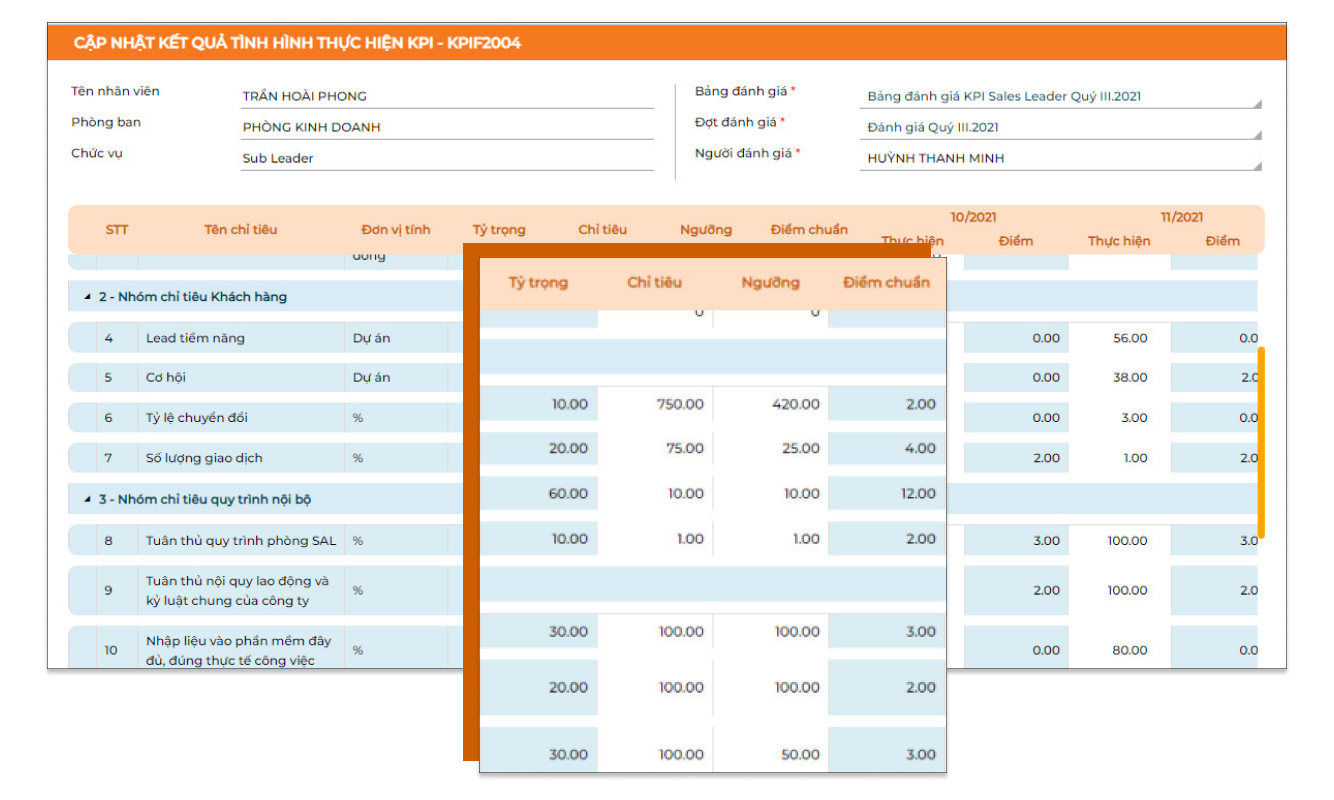The image size is (1334, 800).
Task: Click the Đơn vị tính column header
Action: [396, 230]
